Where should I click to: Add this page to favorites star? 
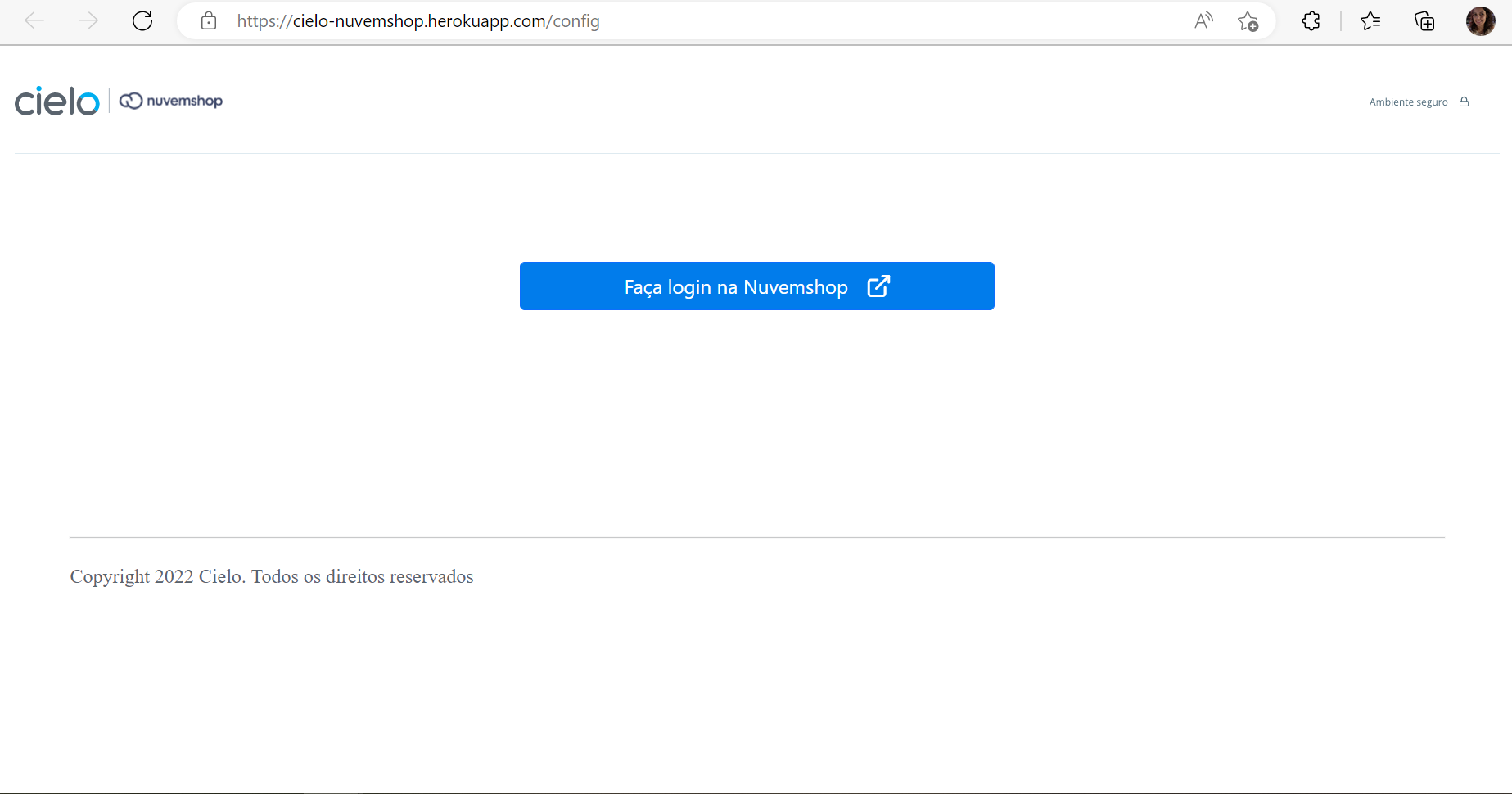click(x=1248, y=21)
